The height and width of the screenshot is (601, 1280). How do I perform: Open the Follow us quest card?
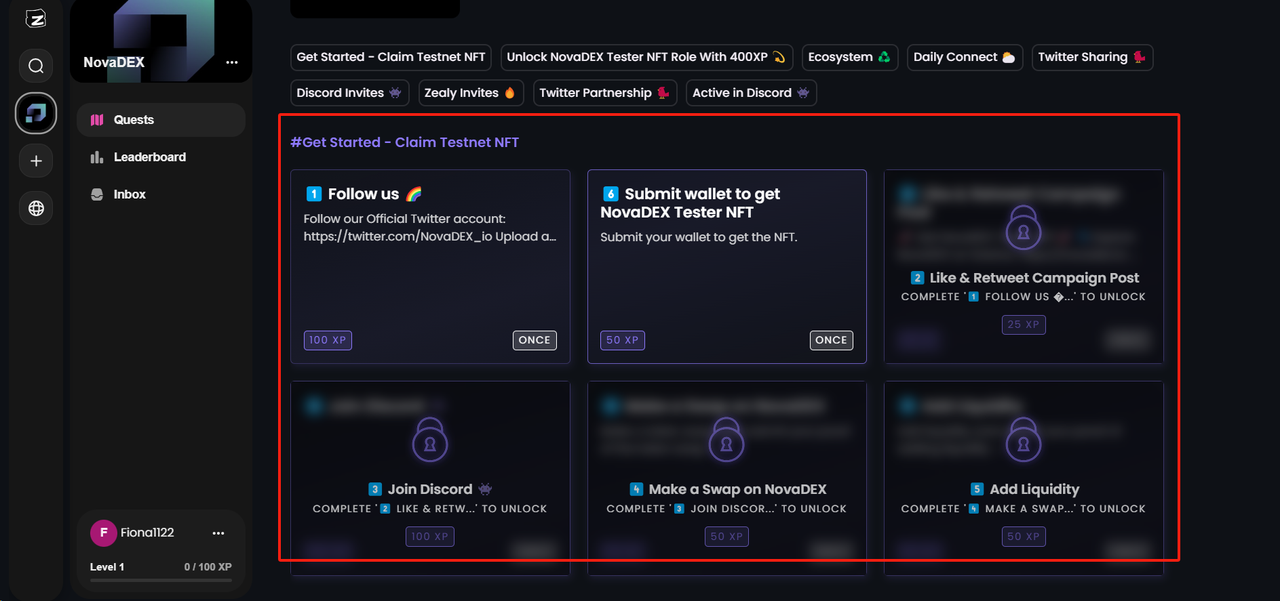click(430, 266)
